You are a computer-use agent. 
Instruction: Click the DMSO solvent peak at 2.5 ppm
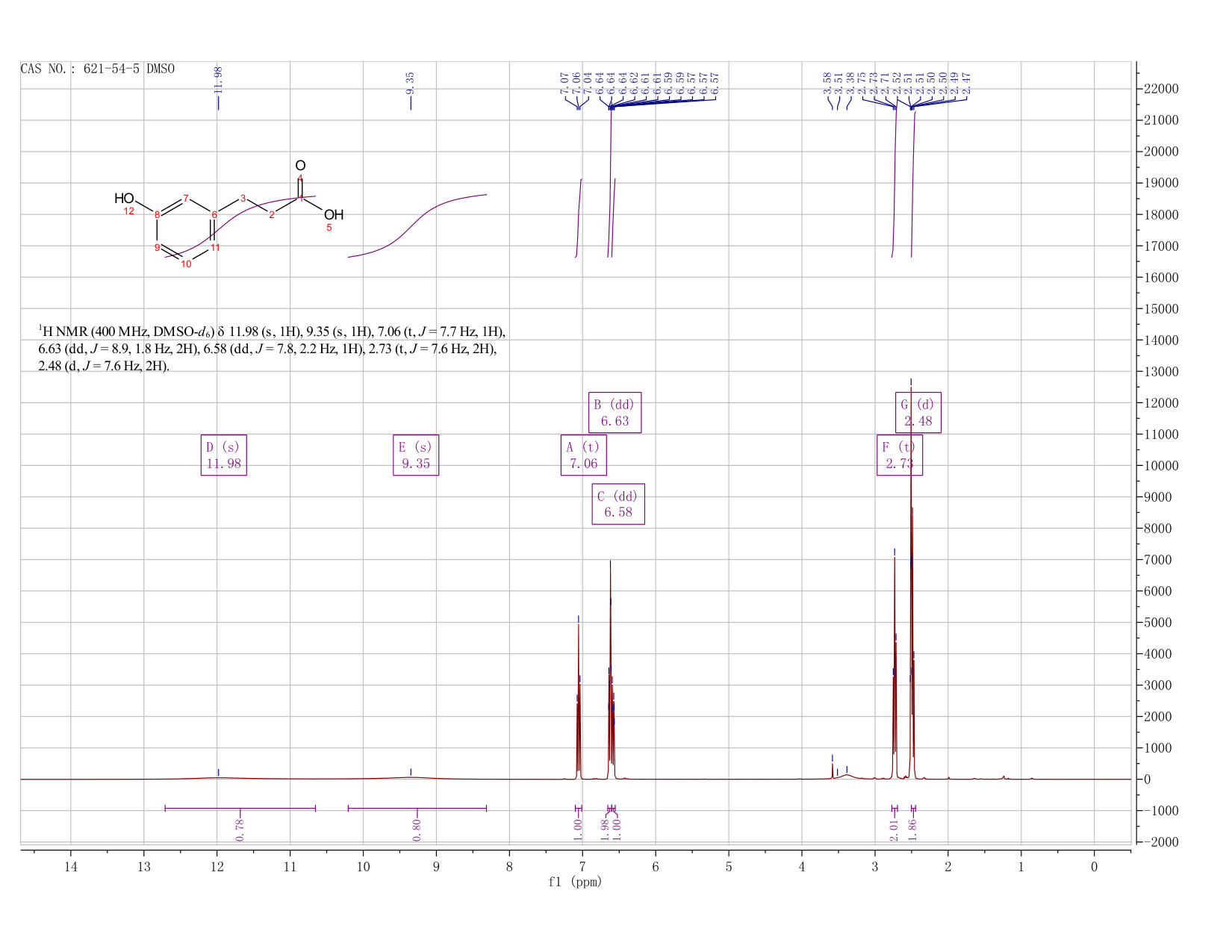click(x=911, y=582)
